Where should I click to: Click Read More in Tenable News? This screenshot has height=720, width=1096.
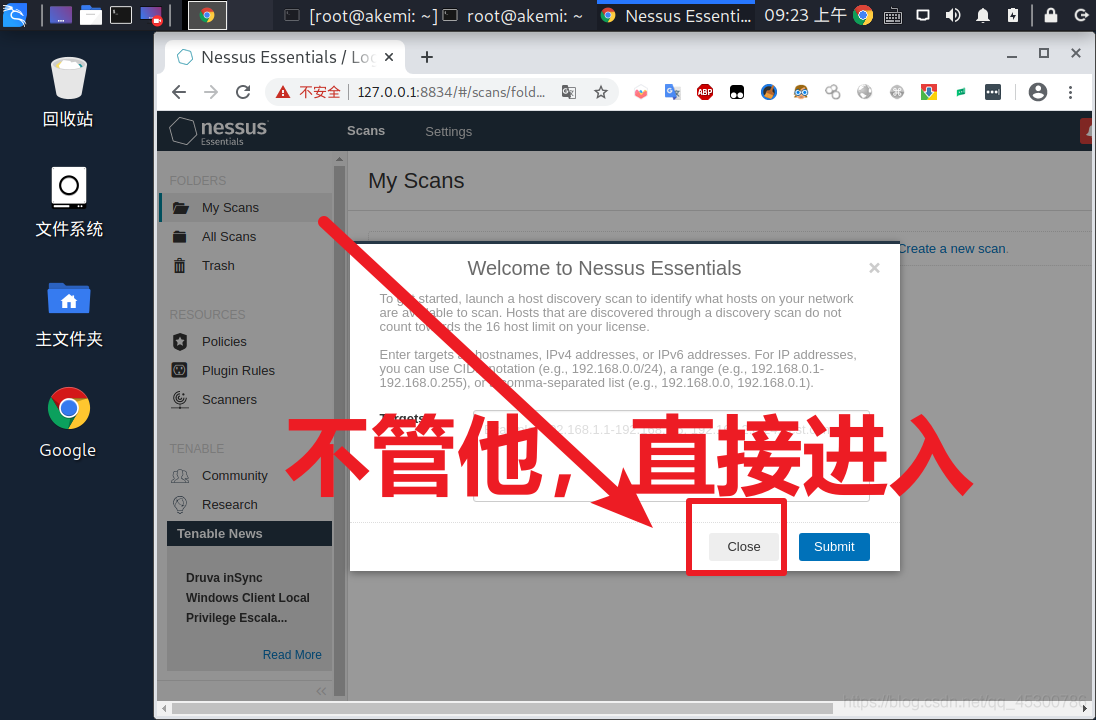point(292,655)
